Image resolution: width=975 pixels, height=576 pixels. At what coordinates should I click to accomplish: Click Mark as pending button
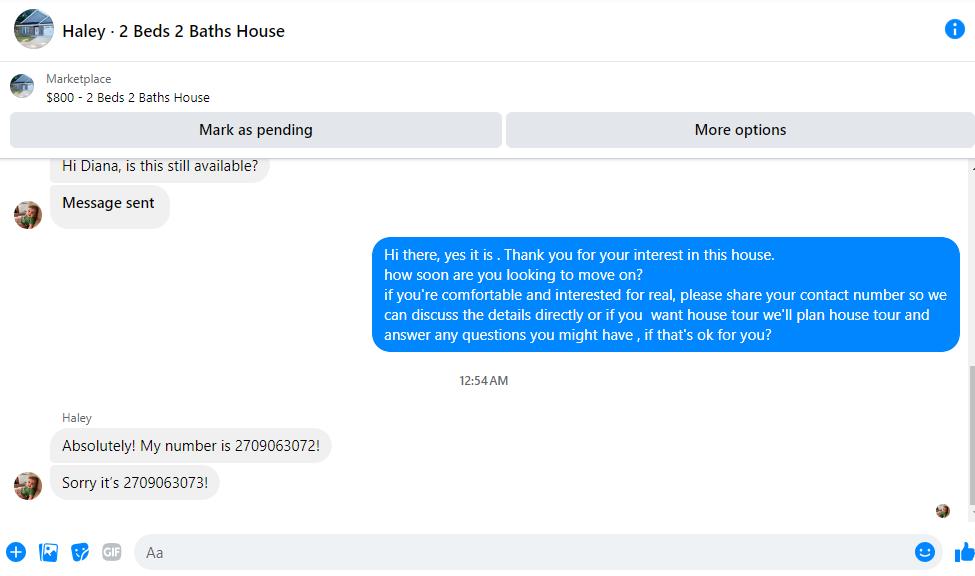coord(256,130)
